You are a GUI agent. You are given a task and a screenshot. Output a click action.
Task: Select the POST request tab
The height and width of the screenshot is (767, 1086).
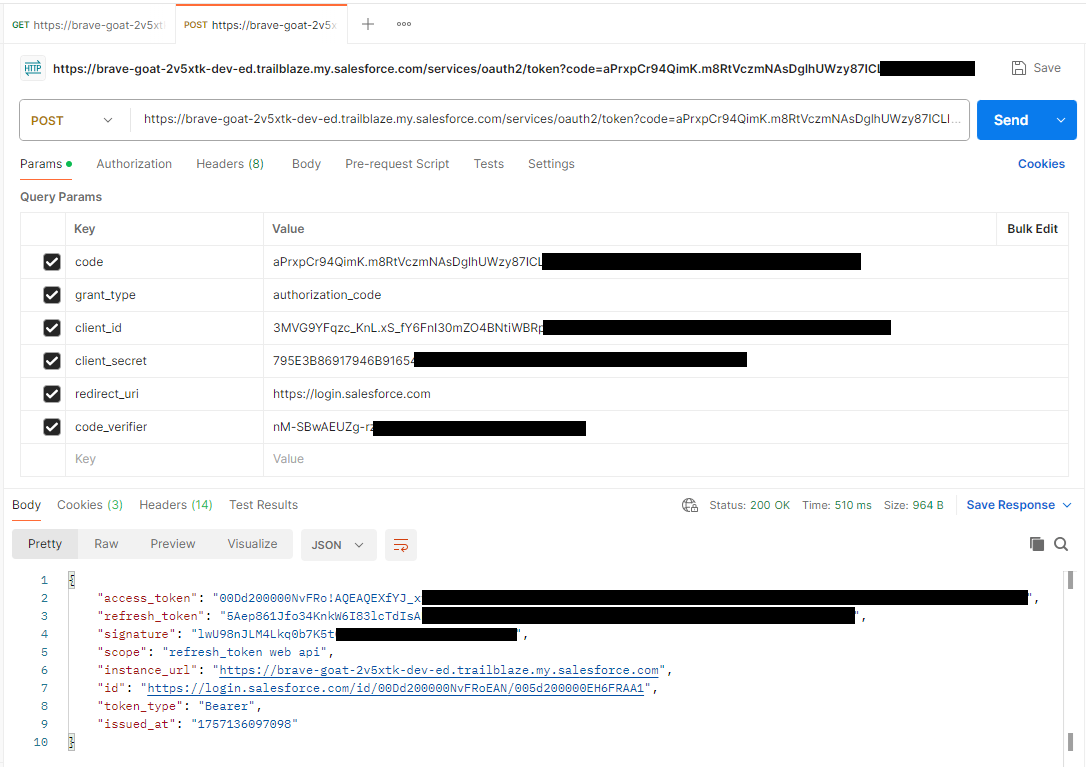click(x=260, y=25)
